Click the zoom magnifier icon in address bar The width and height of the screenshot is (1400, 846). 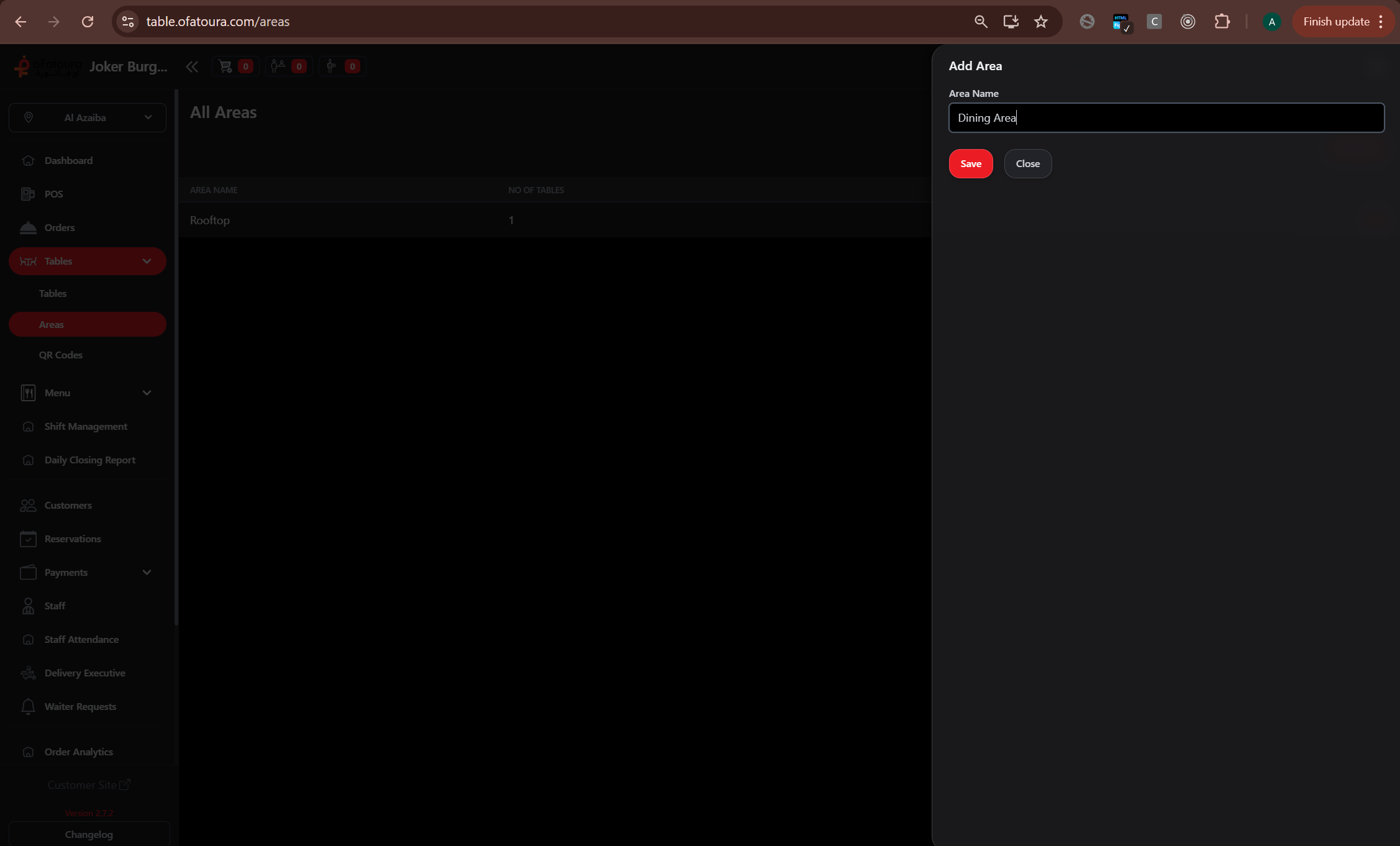[981, 22]
